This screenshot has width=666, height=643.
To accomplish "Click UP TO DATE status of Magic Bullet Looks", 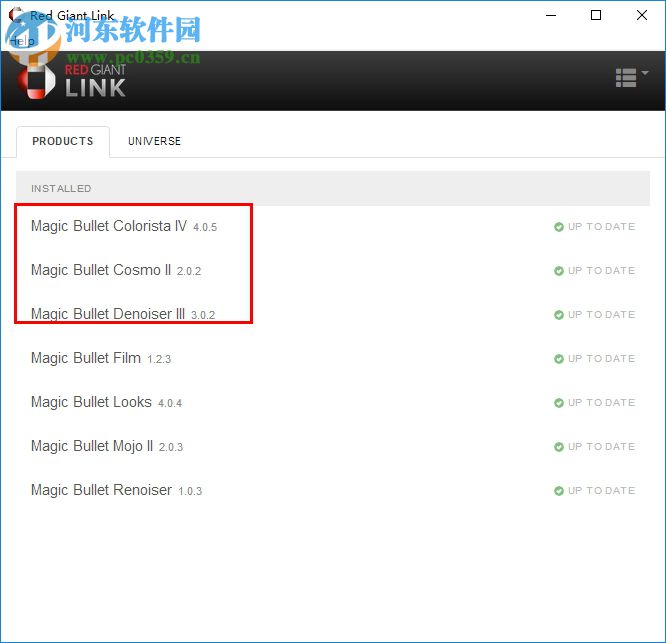I will click(x=601, y=403).
